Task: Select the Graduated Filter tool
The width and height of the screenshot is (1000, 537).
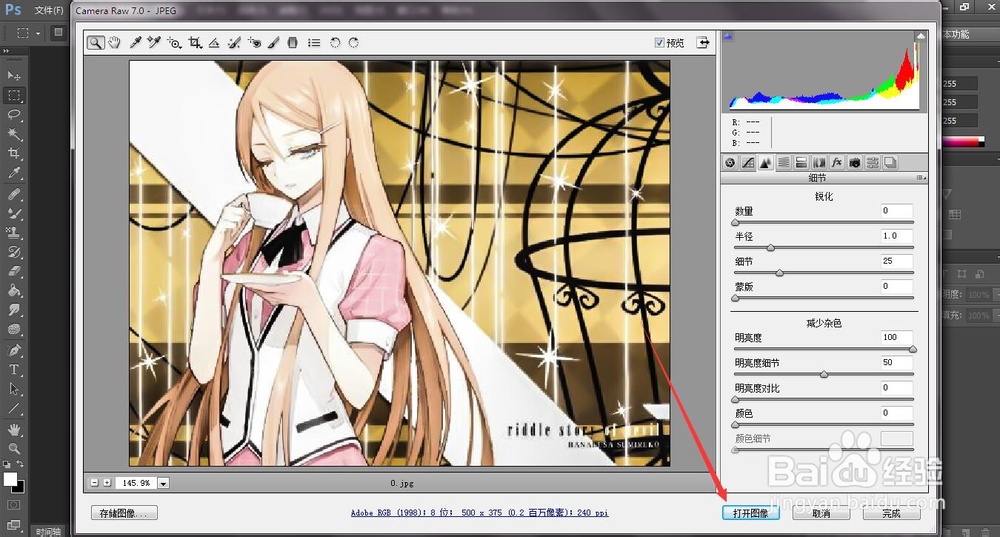Action: [x=292, y=43]
